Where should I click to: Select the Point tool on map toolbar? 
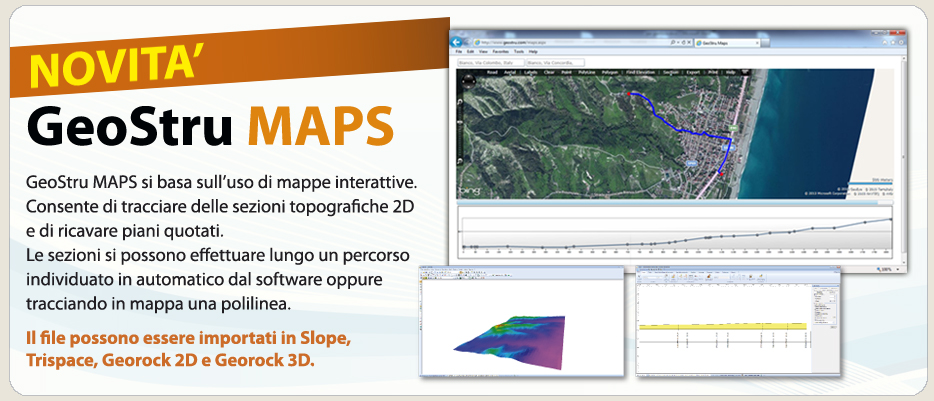point(566,73)
